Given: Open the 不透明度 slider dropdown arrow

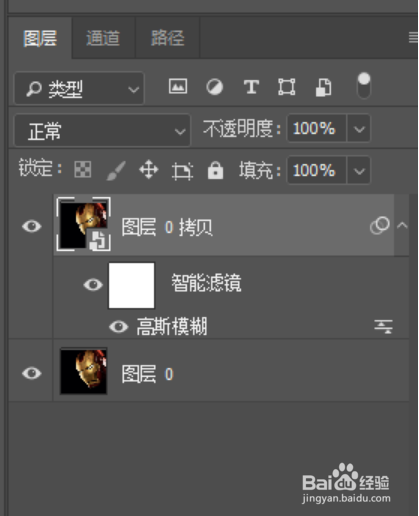Looking at the screenshot, I should tap(359, 129).
